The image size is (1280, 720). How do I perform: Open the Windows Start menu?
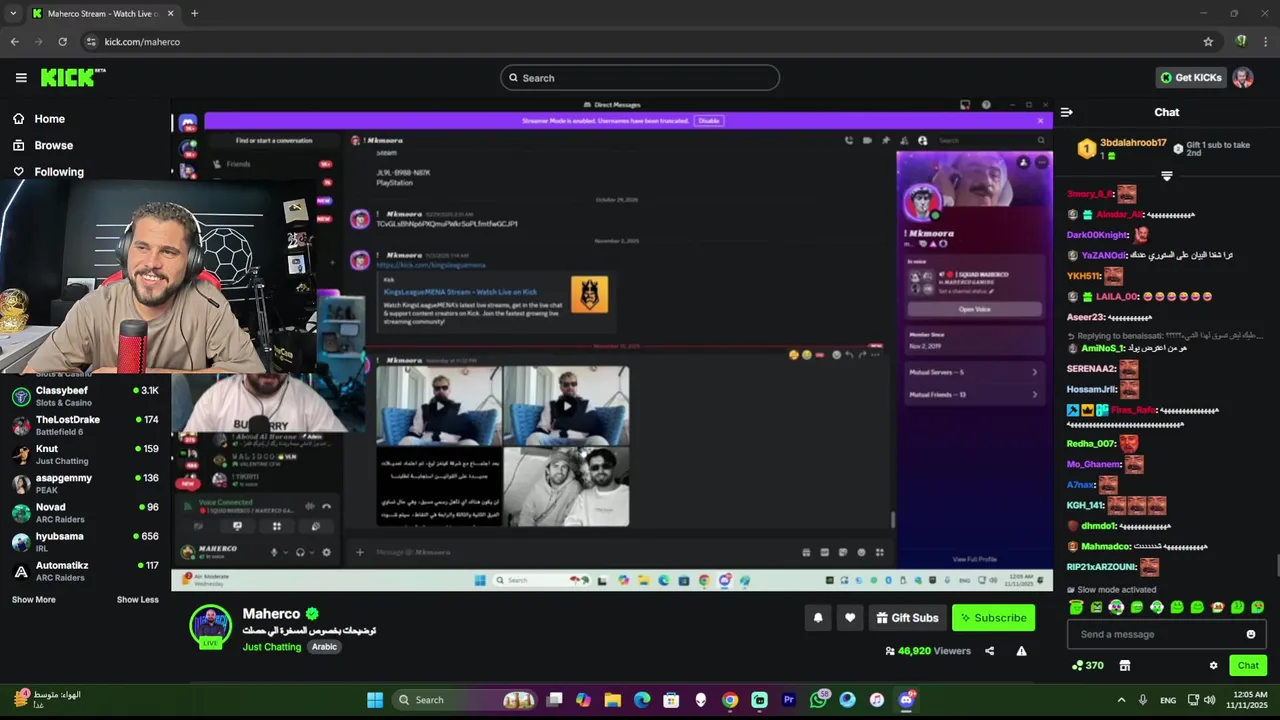click(x=375, y=700)
